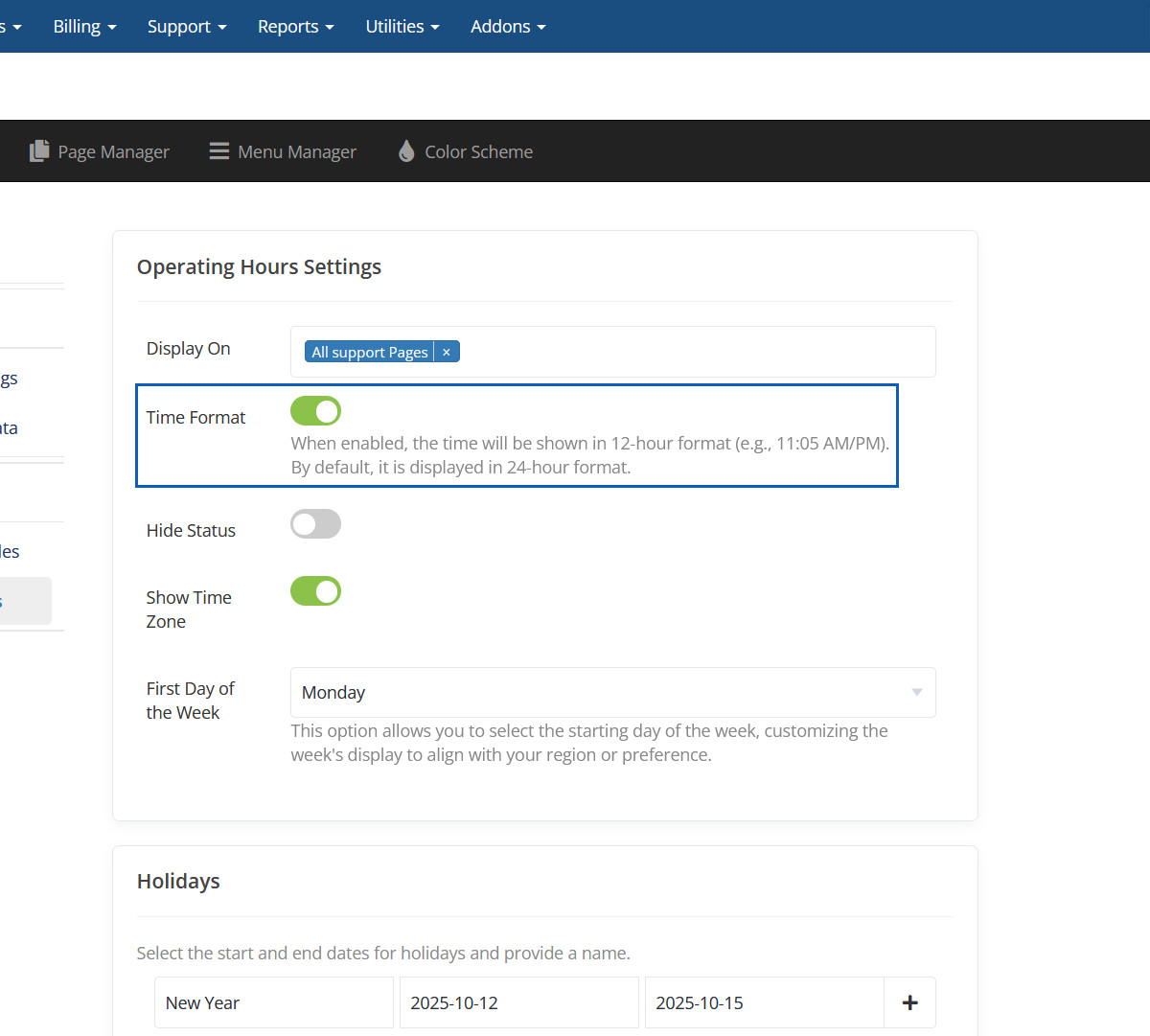Click the Color Scheme droplet icon
Image resolution: width=1150 pixels, height=1036 pixels.
pyautogui.click(x=406, y=151)
